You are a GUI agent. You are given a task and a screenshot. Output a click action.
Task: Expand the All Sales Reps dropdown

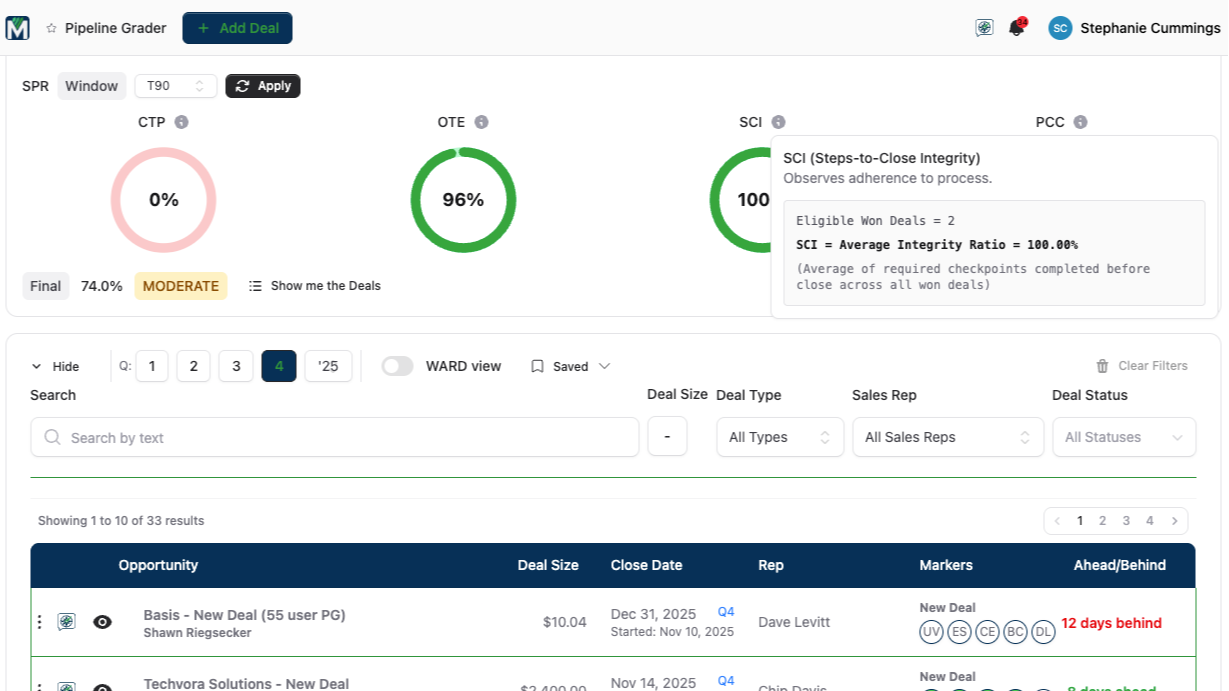947,437
